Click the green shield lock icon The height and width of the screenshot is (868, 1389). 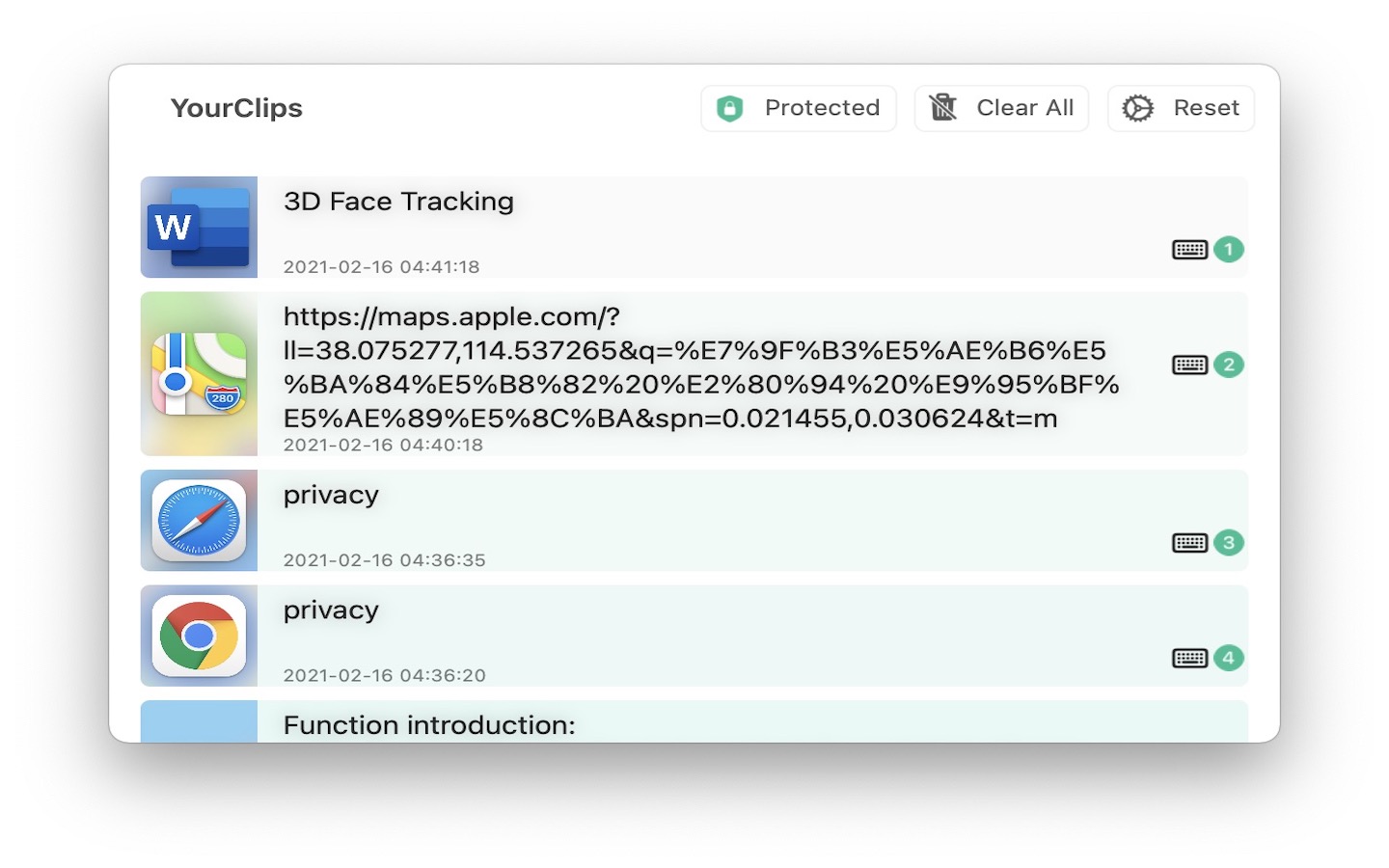[x=730, y=108]
